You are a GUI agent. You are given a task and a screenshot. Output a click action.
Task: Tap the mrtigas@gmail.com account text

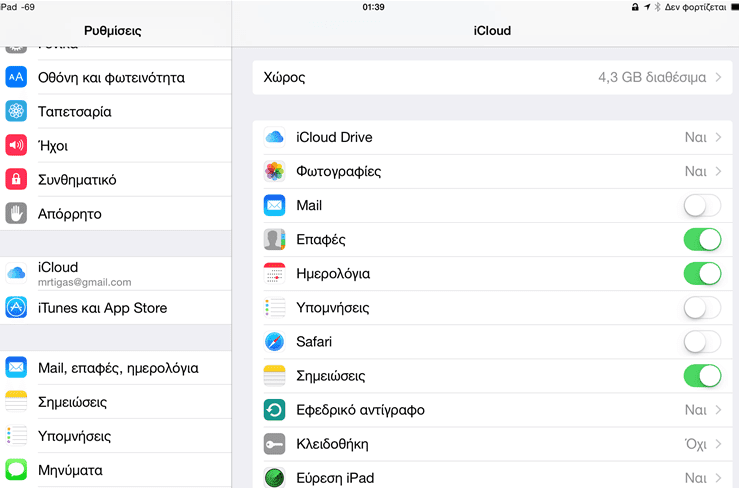[x=84, y=282]
